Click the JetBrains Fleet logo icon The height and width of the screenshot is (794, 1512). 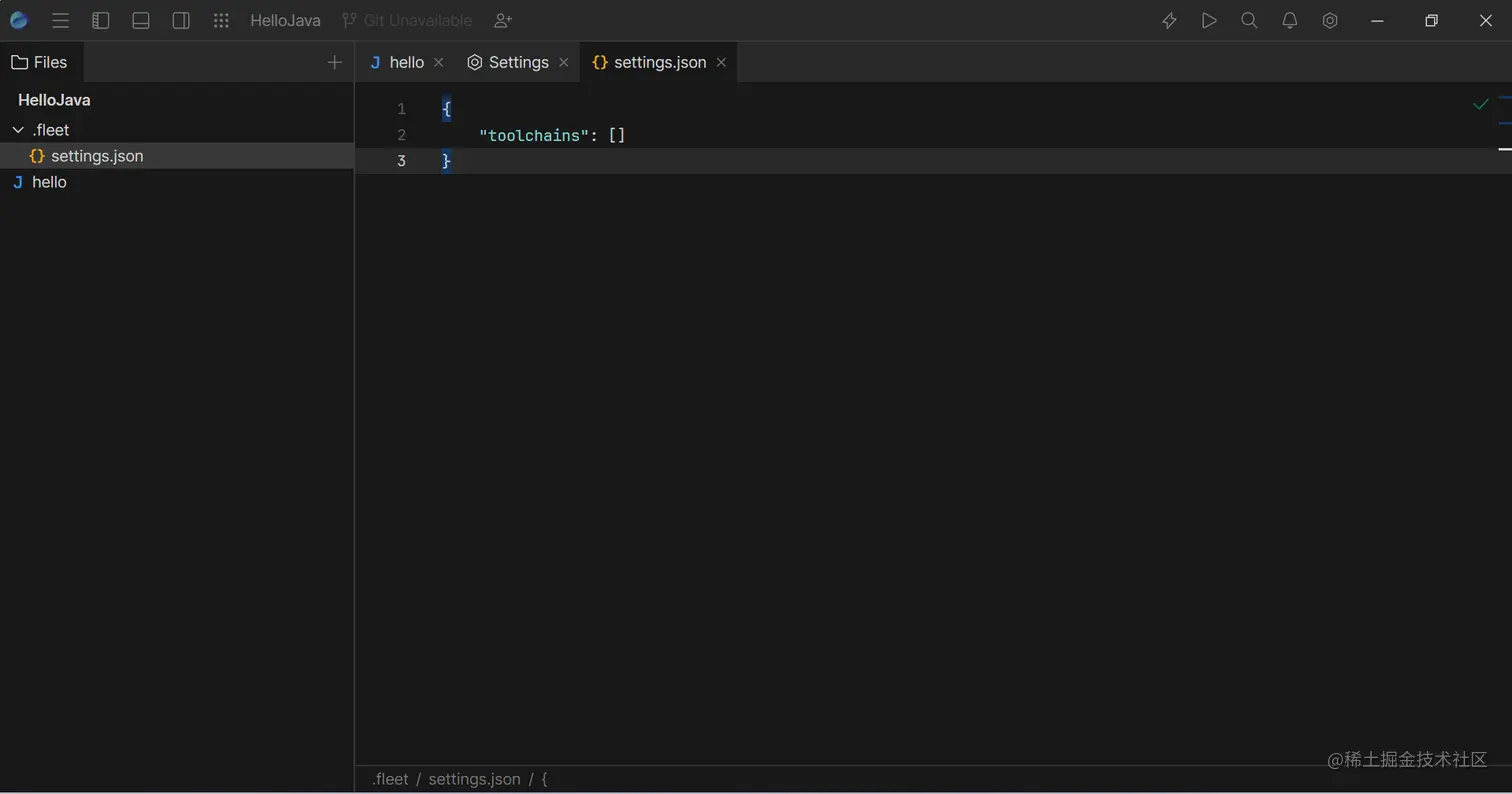(x=19, y=20)
